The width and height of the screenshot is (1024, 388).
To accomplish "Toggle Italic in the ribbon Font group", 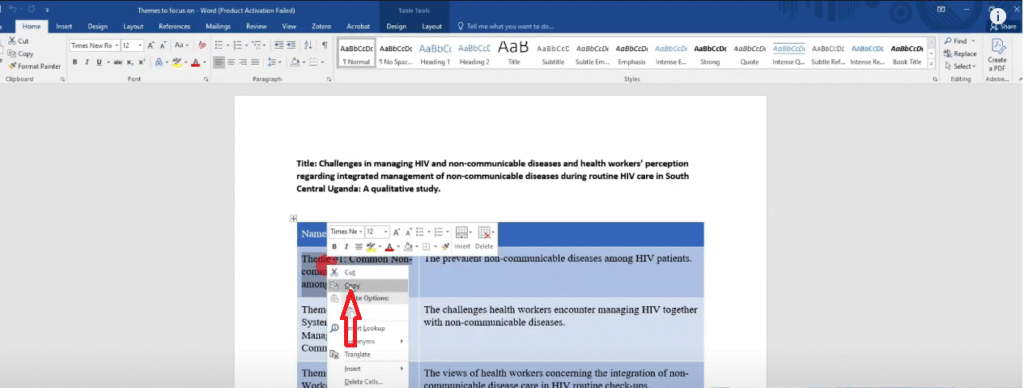I will tap(87, 62).
